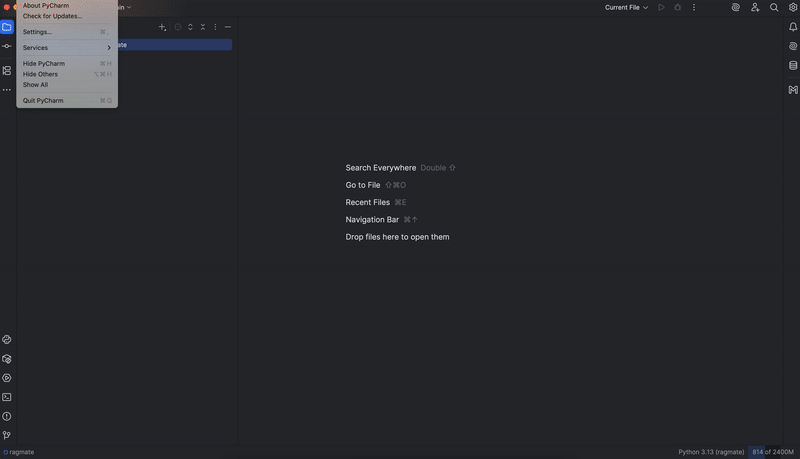The width and height of the screenshot is (800, 459).
Task: Click New File or Directory plus icon
Action: coord(162,27)
